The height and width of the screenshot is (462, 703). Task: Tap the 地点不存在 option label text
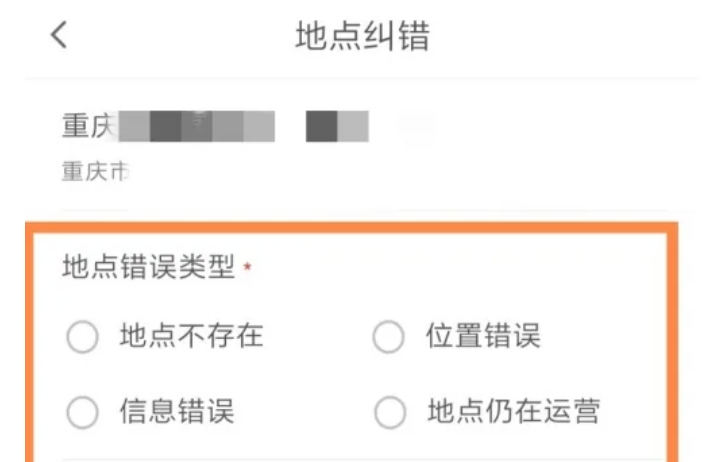pos(191,336)
